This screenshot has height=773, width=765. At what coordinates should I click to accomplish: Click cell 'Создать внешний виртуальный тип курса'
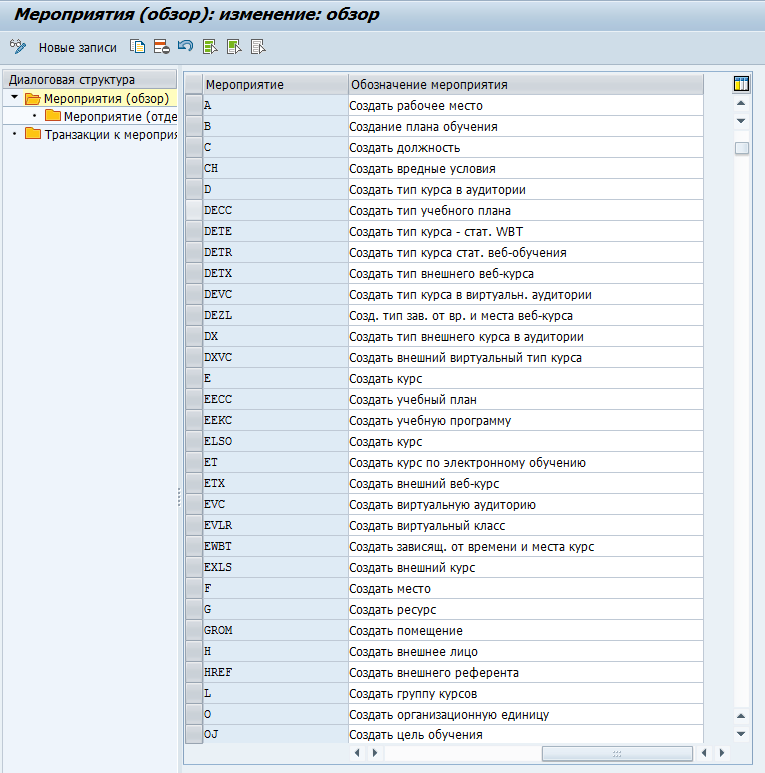pos(525,357)
